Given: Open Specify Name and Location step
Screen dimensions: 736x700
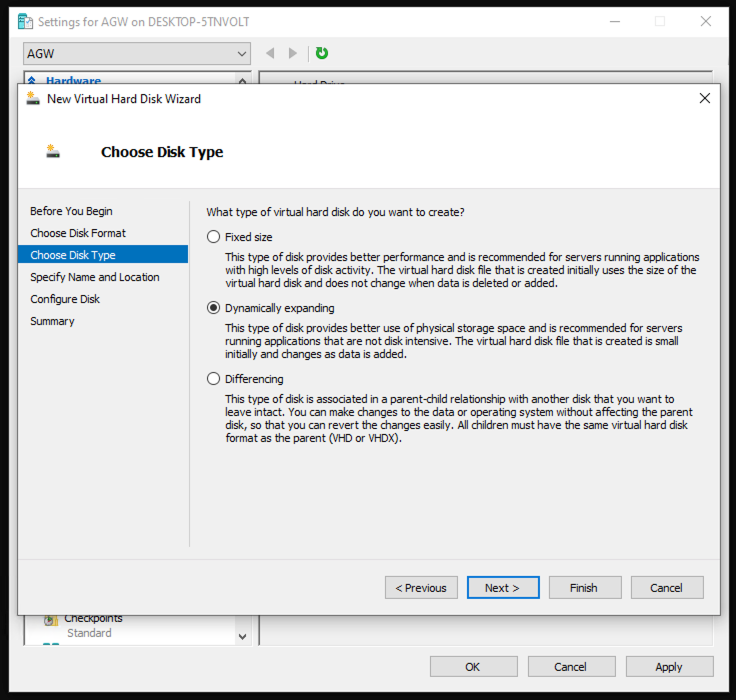Looking at the screenshot, I should click(x=95, y=277).
